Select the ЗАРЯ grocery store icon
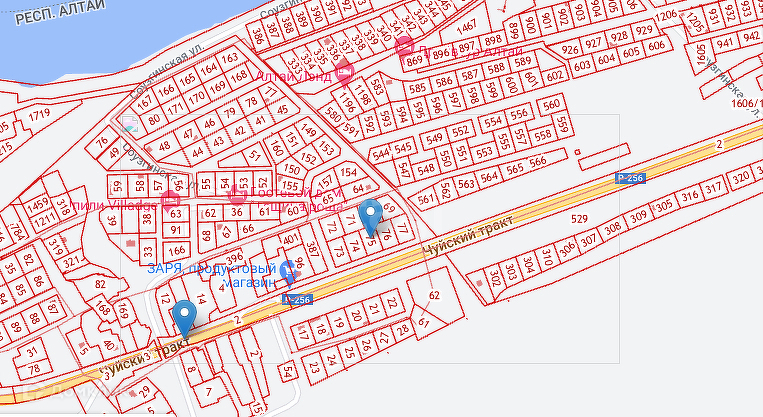Viewport: 763px width, 417px height. [x=289, y=272]
